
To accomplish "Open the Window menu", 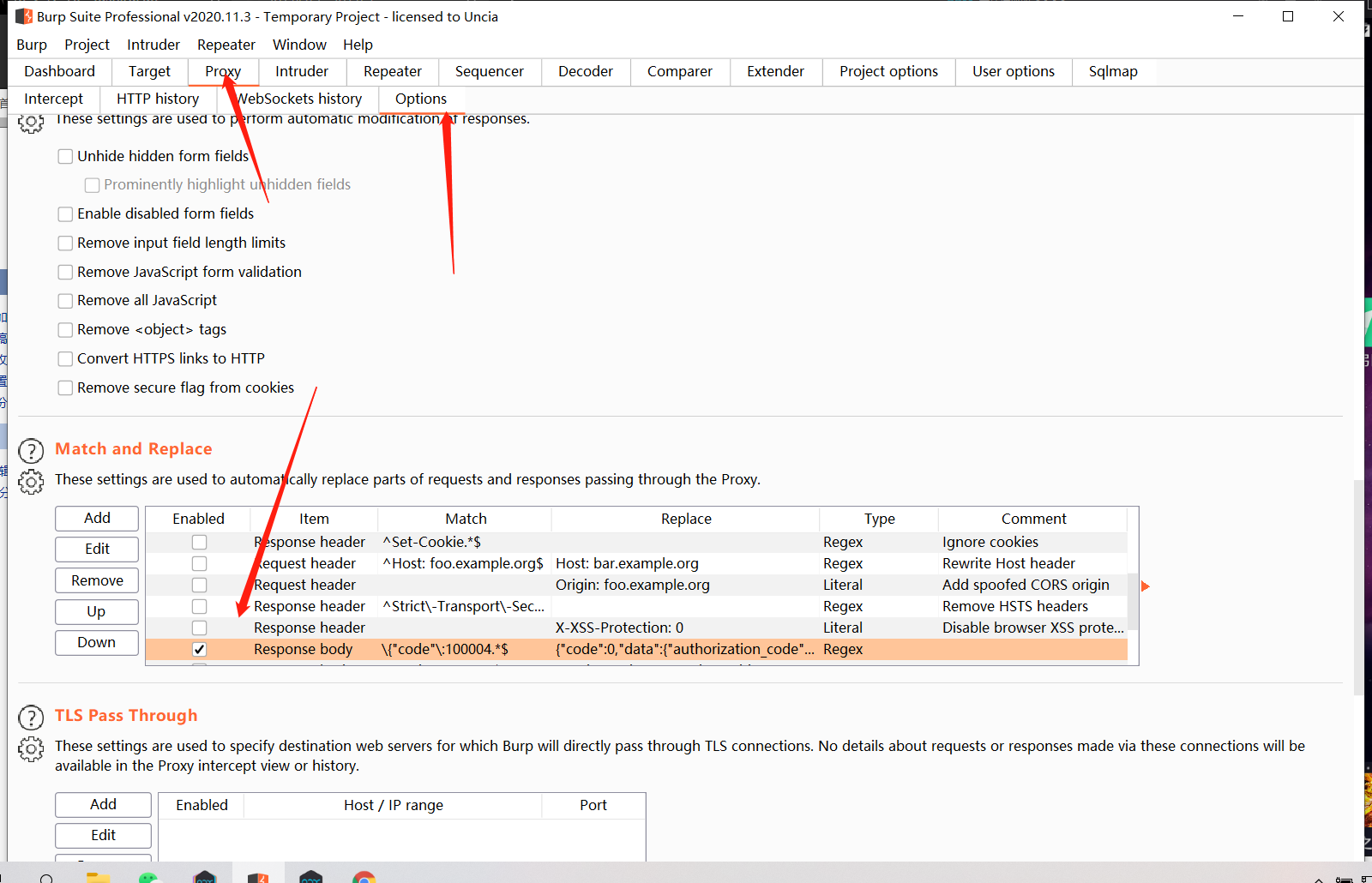I will 299,45.
